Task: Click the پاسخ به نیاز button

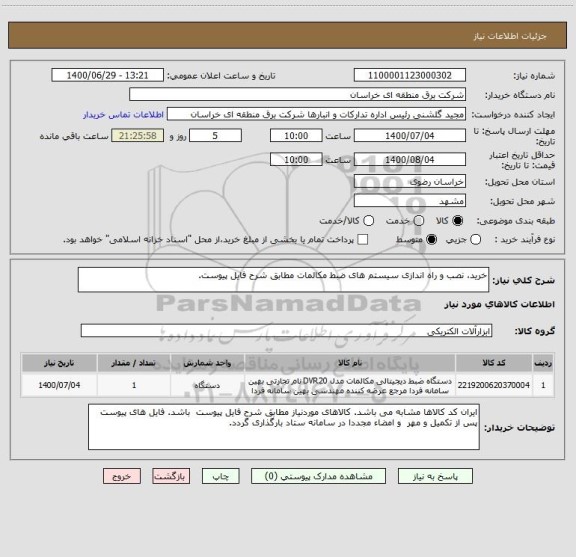Action: (435, 476)
